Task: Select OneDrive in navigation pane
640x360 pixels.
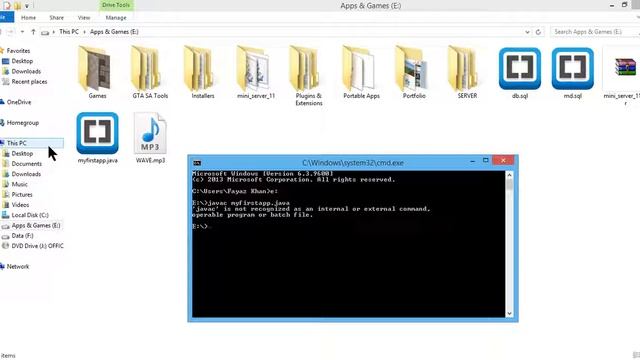Action: (x=19, y=102)
